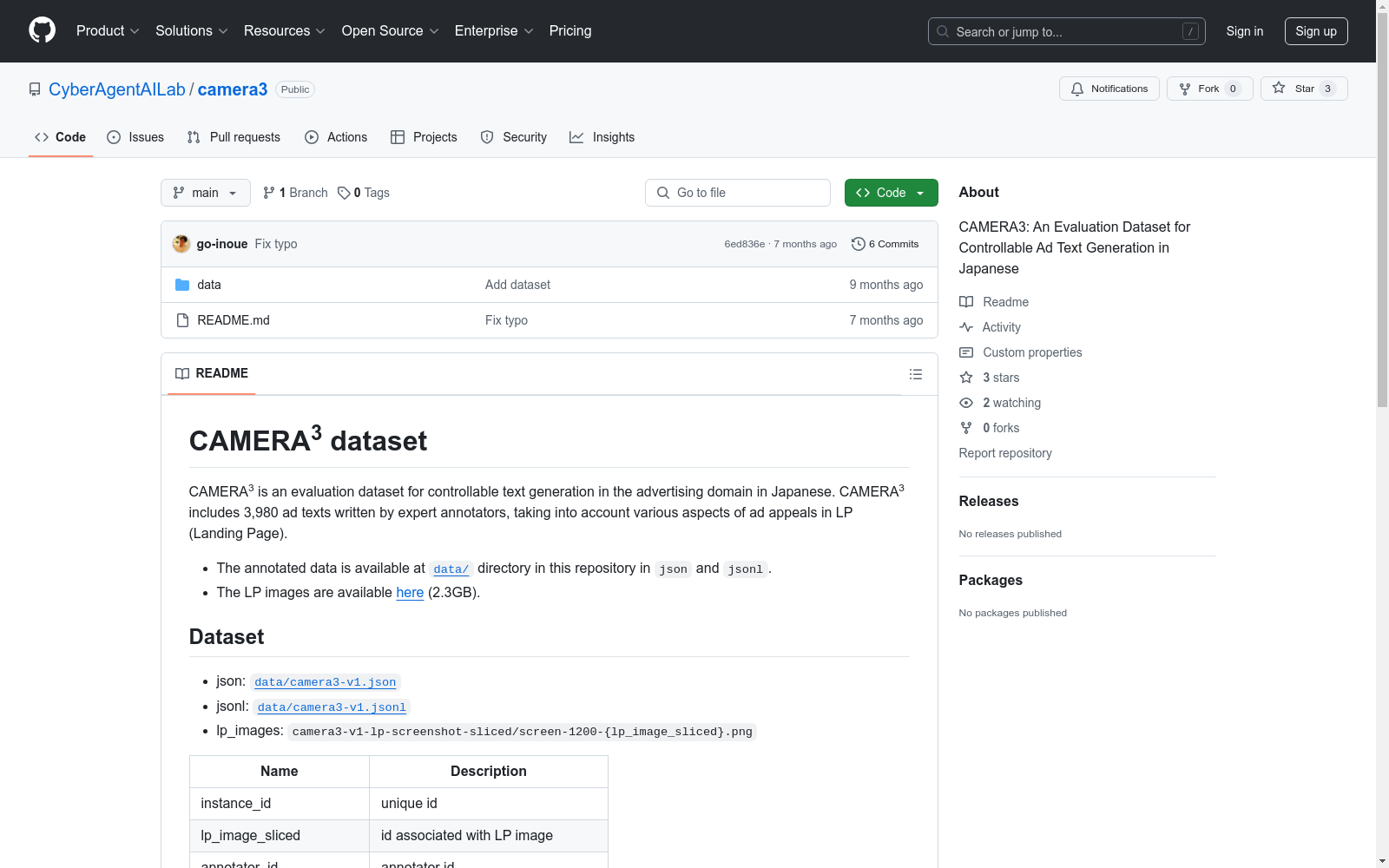Viewport: 1389px width, 868px height.
Task: View the 0 forks link in sidebar
Action: pyautogui.click(x=990, y=428)
